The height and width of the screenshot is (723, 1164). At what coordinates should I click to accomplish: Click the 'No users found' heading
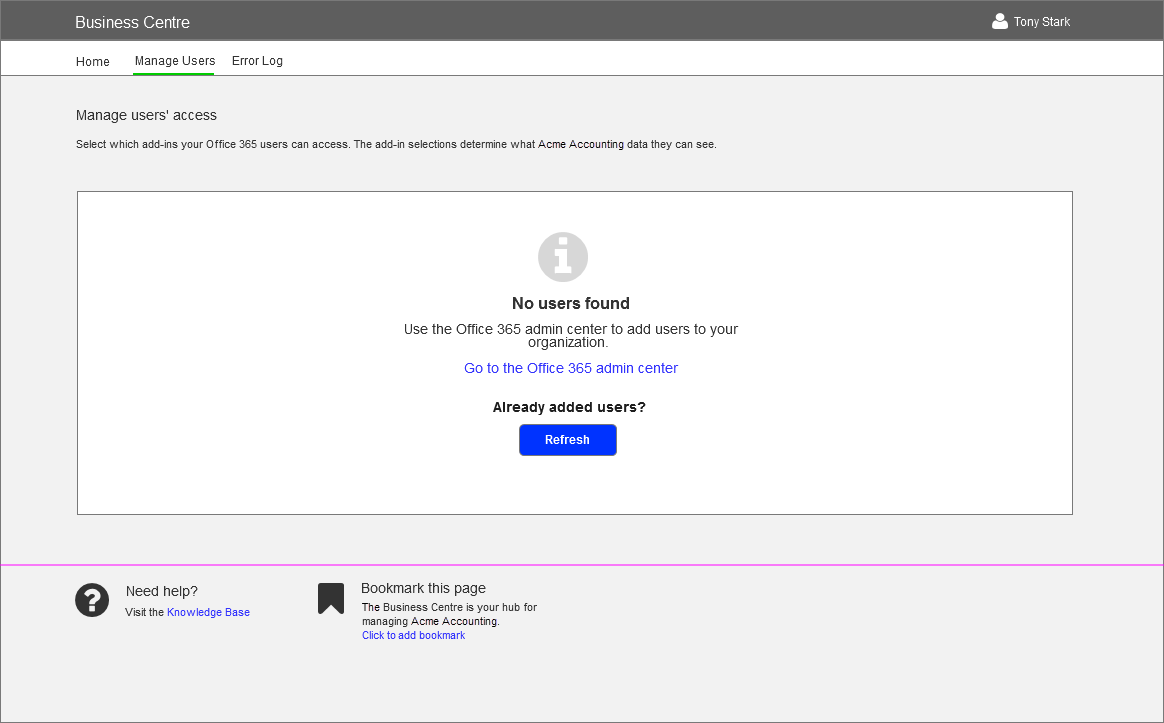570,303
